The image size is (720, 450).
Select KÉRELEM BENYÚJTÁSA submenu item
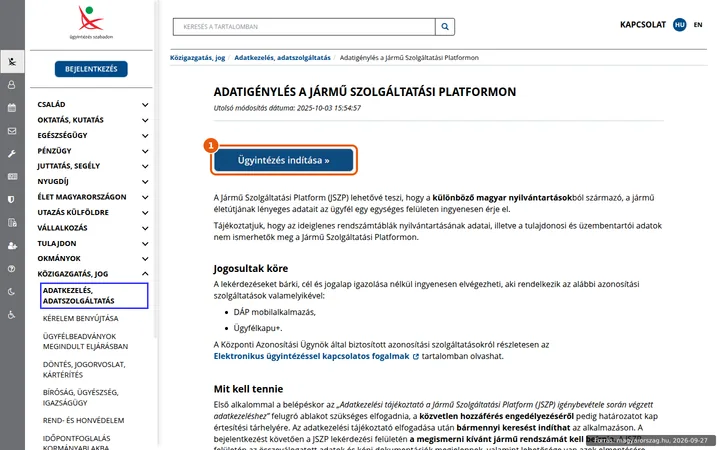click(x=81, y=319)
